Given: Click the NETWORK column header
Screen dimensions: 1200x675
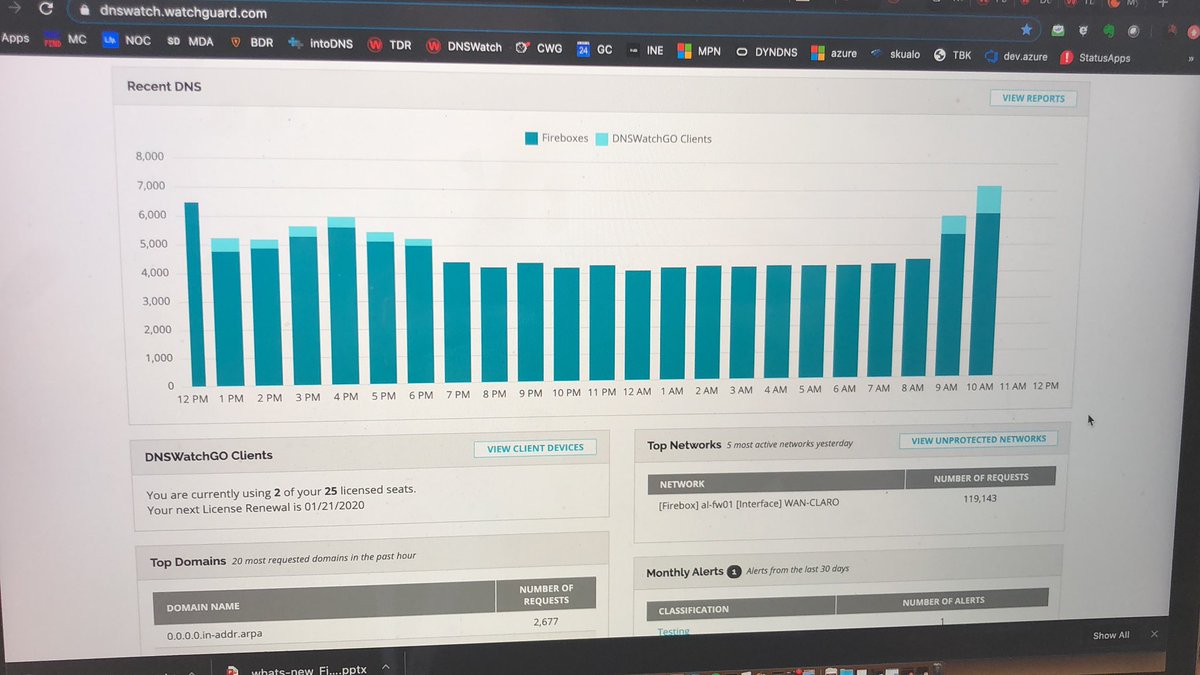Looking at the screenshot, I should click(777, 483).
